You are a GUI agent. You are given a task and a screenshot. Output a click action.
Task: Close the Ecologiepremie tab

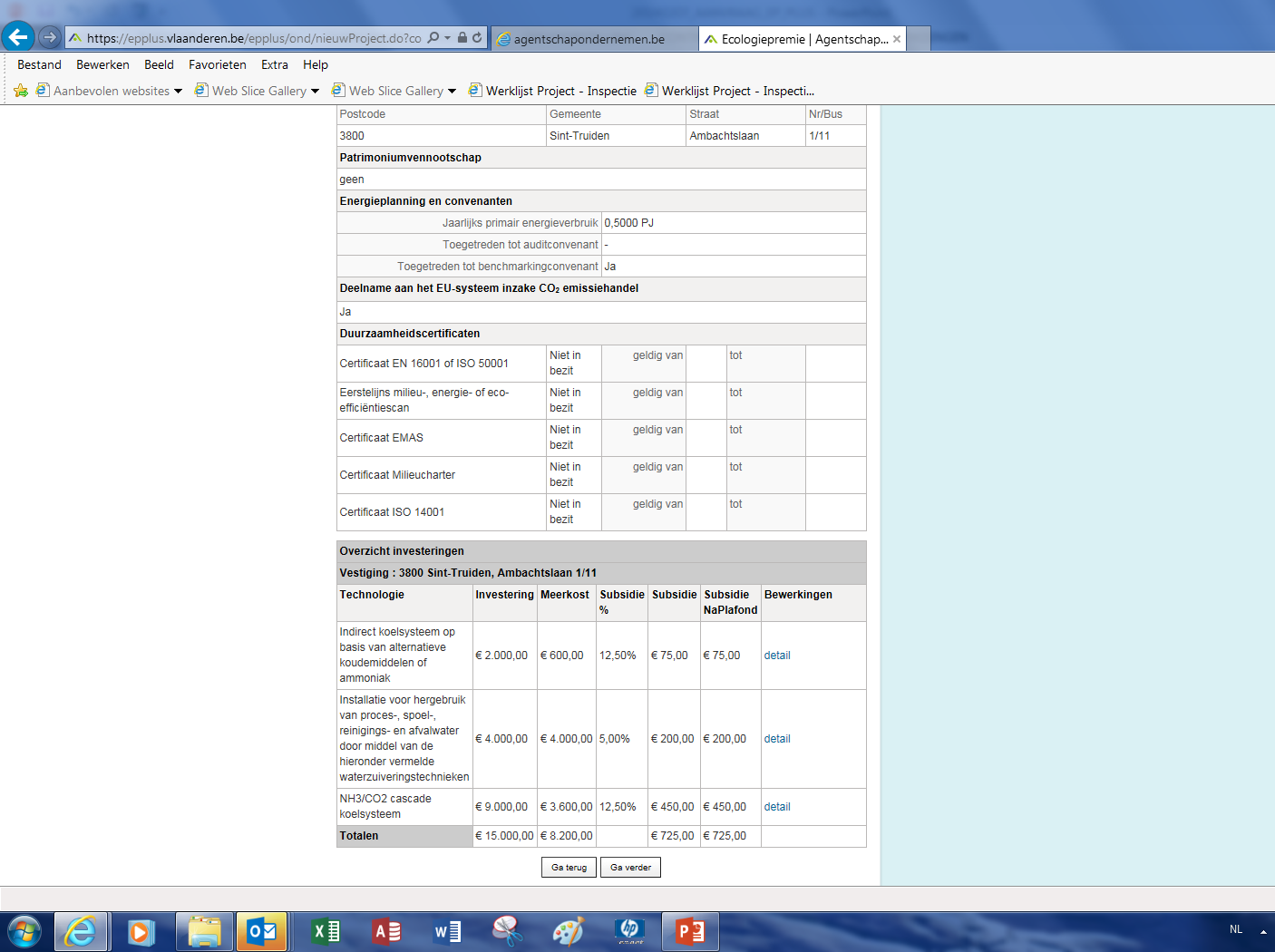897,39
